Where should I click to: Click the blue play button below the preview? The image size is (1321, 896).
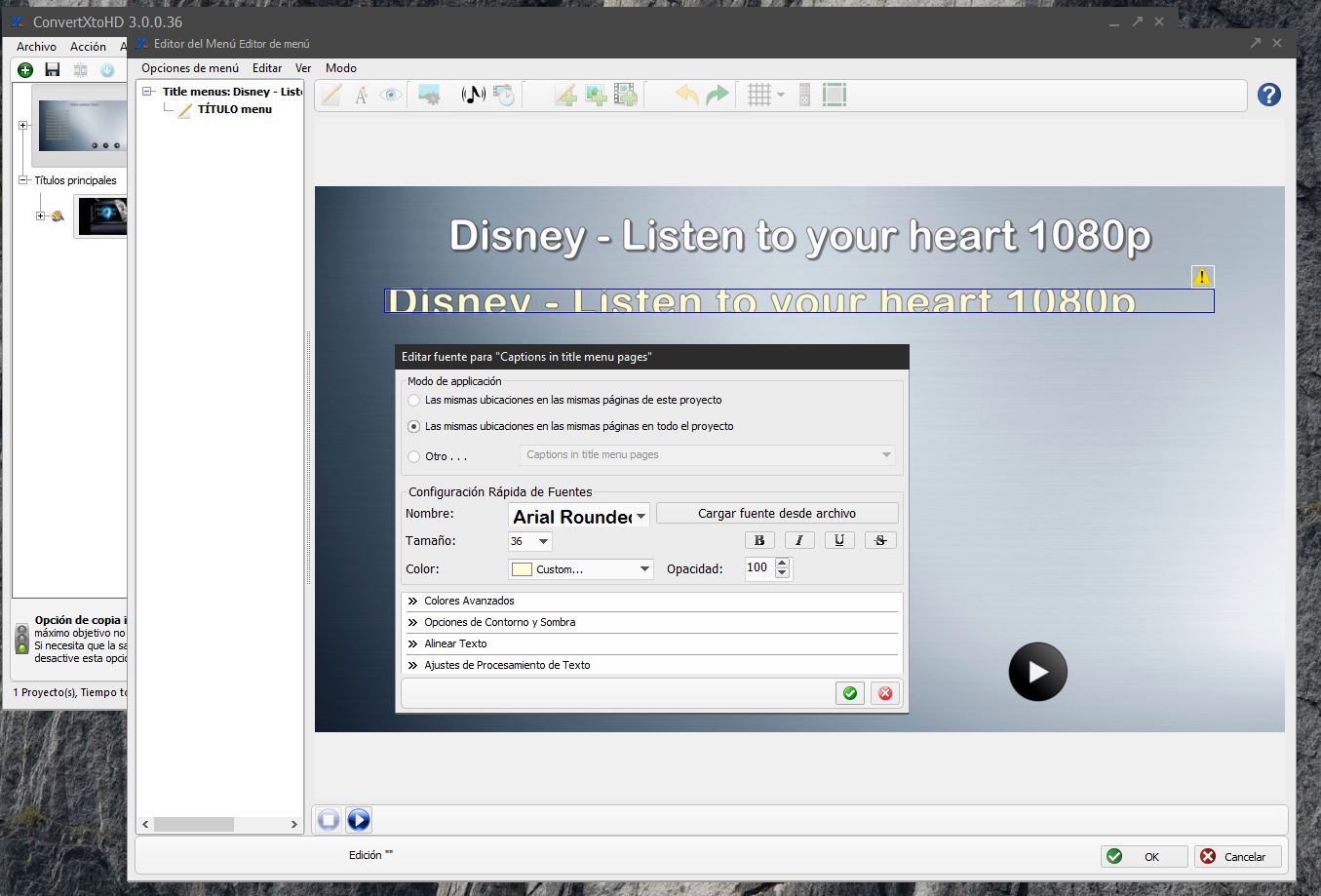coord(359,820)
